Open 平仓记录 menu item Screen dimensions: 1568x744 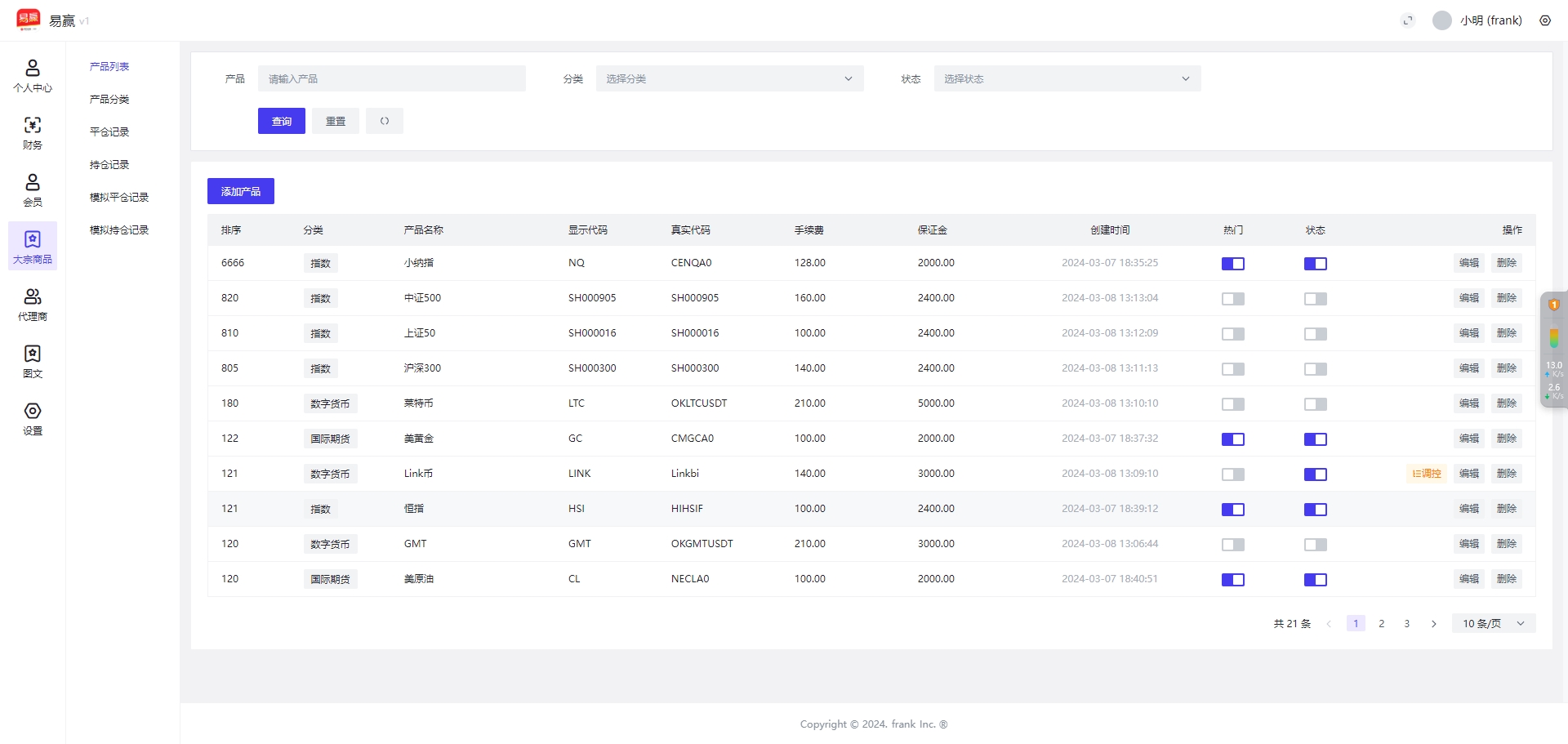click(109, 131)
